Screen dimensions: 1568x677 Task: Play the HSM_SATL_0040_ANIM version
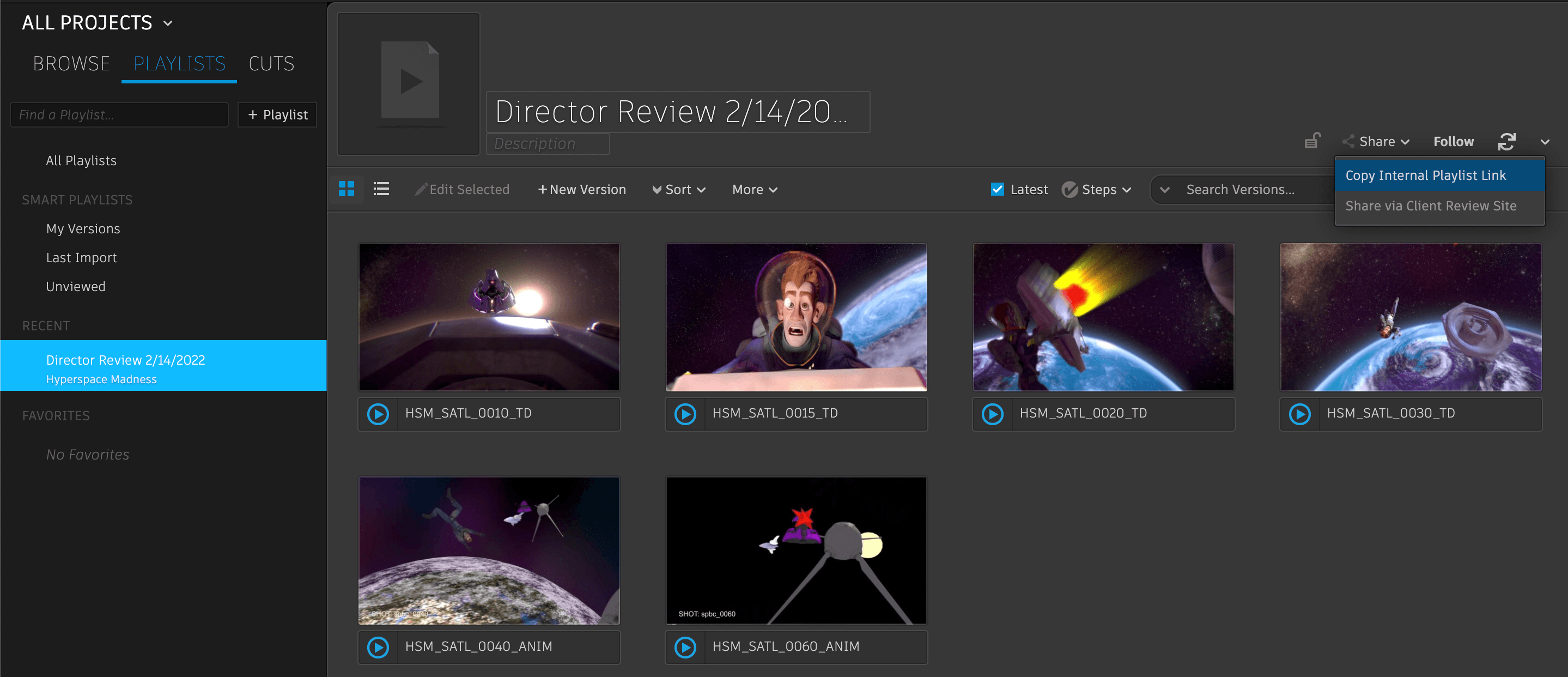(x=378, y=647)
